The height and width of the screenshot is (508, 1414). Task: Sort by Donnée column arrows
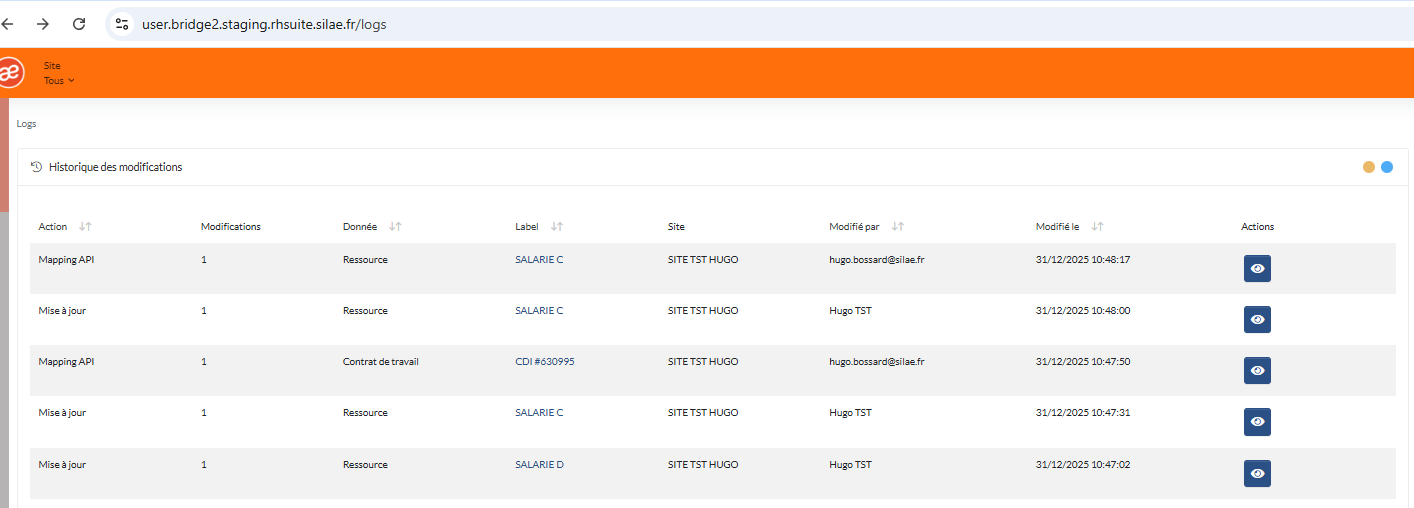[396, 227]
